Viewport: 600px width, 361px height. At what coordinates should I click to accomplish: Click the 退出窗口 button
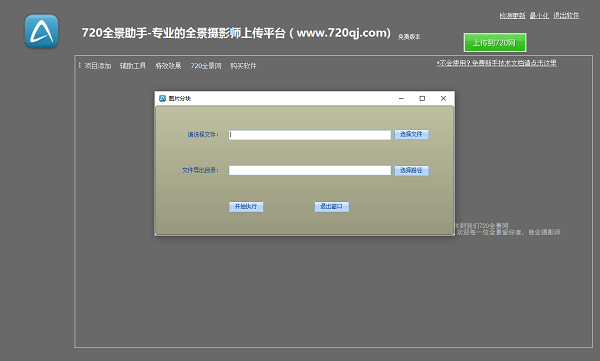click(331, 207)
